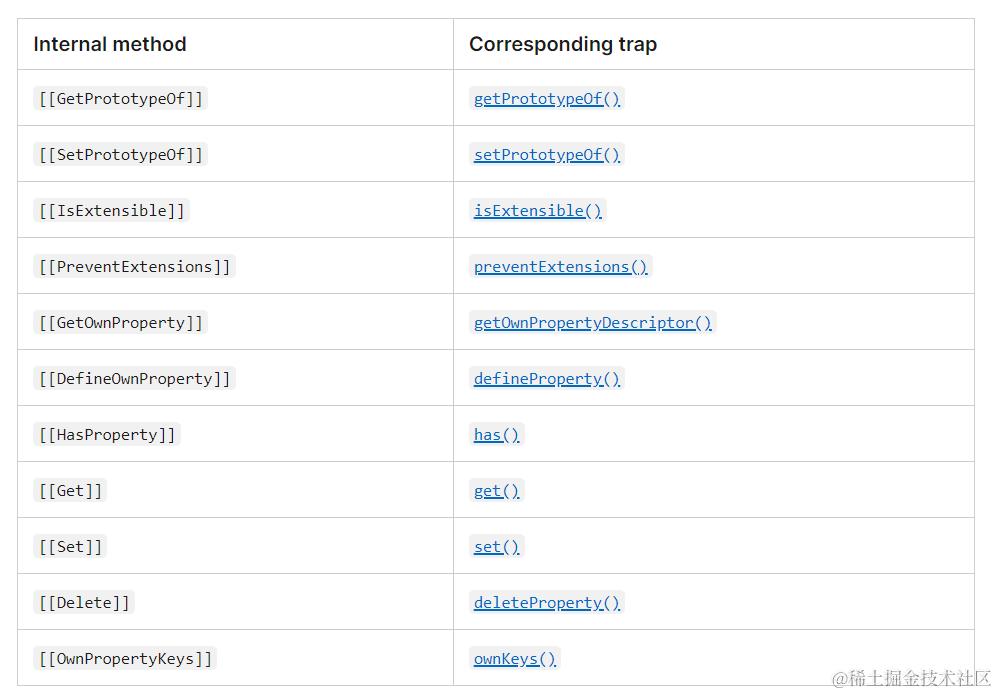Image resolution: width=998 pixels, height=695 pixels.
Task: Visit the getOwnPropertyDescriptor() link
Action: 592,323
